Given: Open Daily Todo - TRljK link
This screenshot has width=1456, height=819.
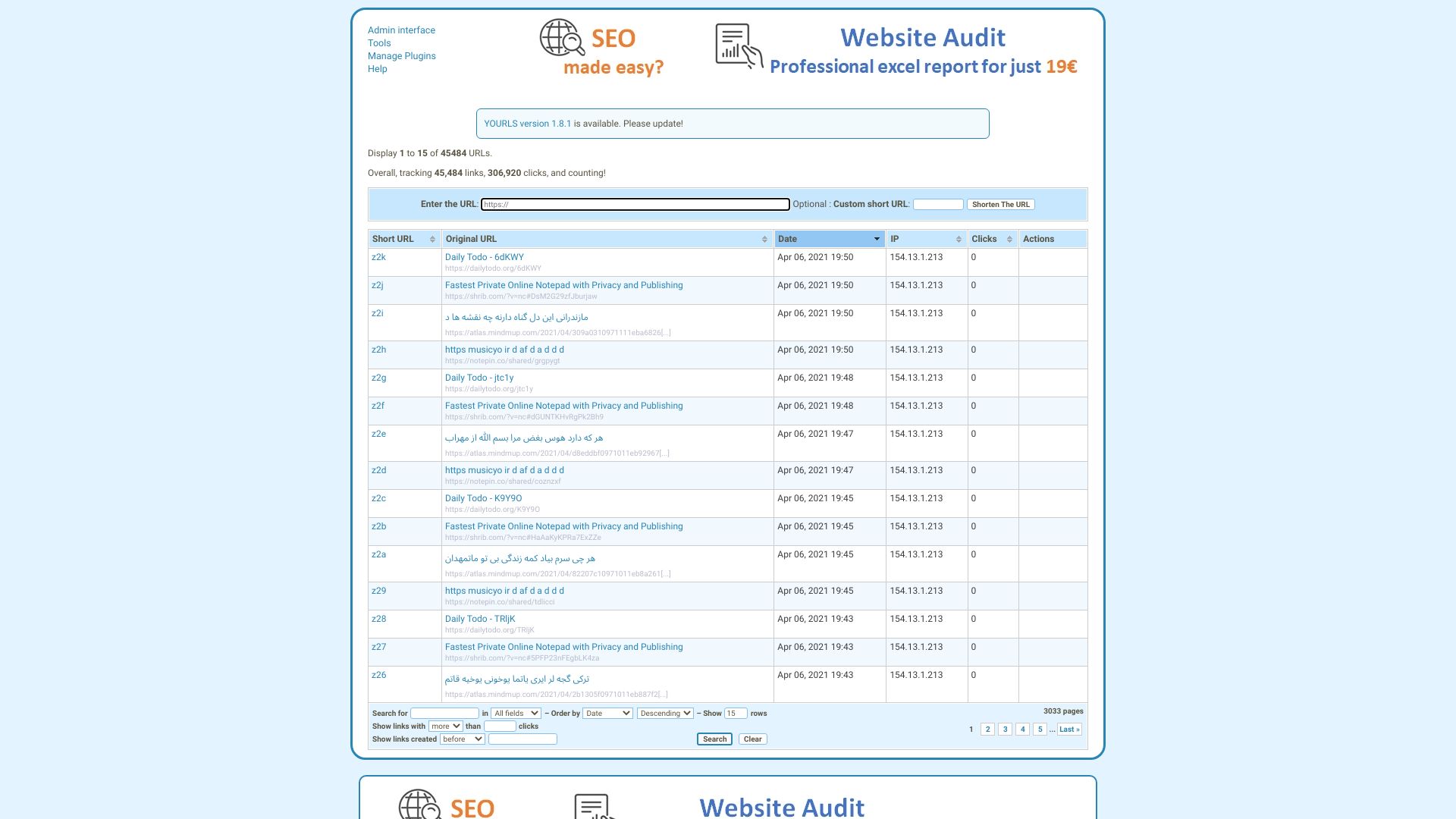Looking at the screenshot, I should click(x=480, y=620).
